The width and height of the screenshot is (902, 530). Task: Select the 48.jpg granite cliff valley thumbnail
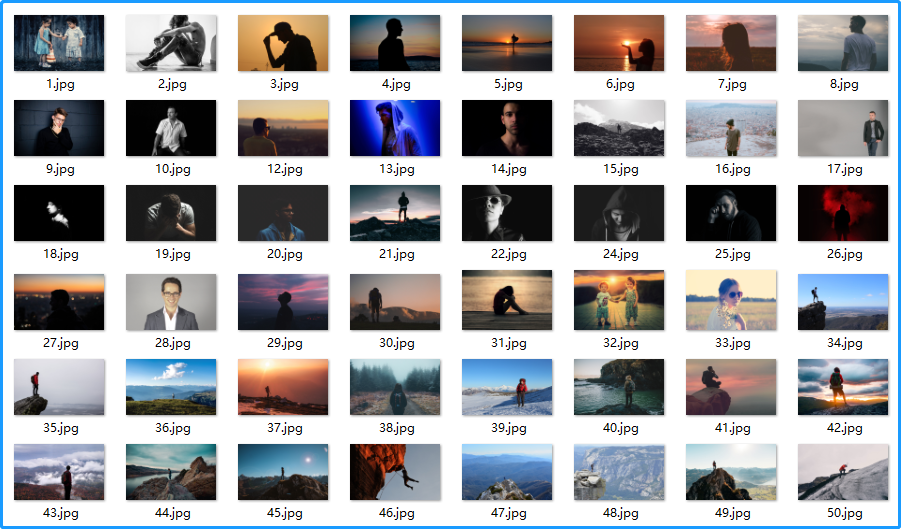pyautogui.click(x=619, y=472)
